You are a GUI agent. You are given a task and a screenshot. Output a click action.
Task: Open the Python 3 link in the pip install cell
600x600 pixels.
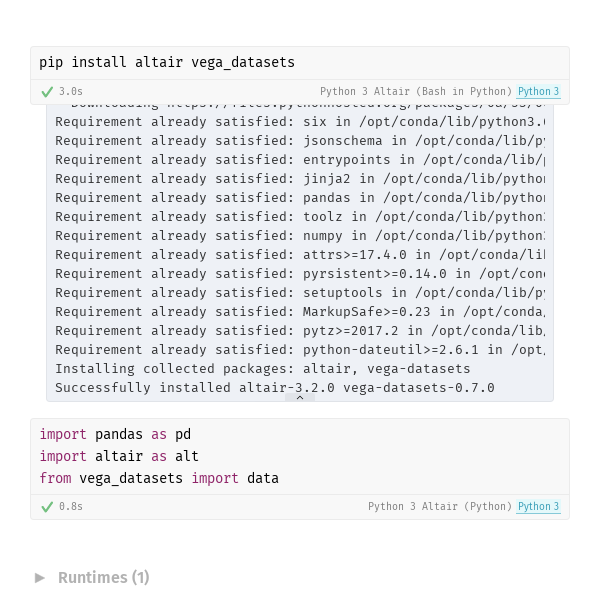coord(538,91)
